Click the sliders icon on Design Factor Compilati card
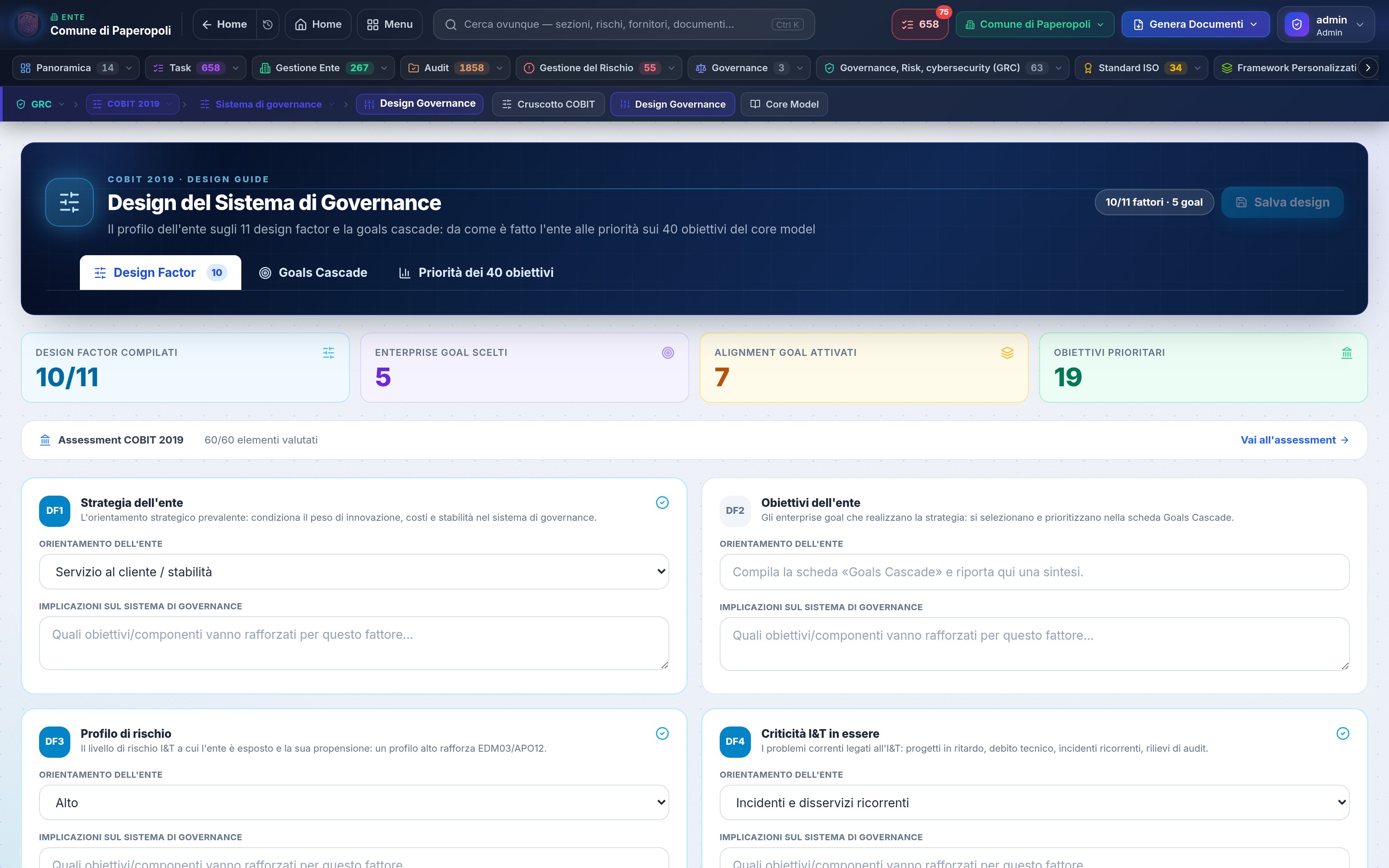Screen dimensions: 1389x868 point(328,352)
